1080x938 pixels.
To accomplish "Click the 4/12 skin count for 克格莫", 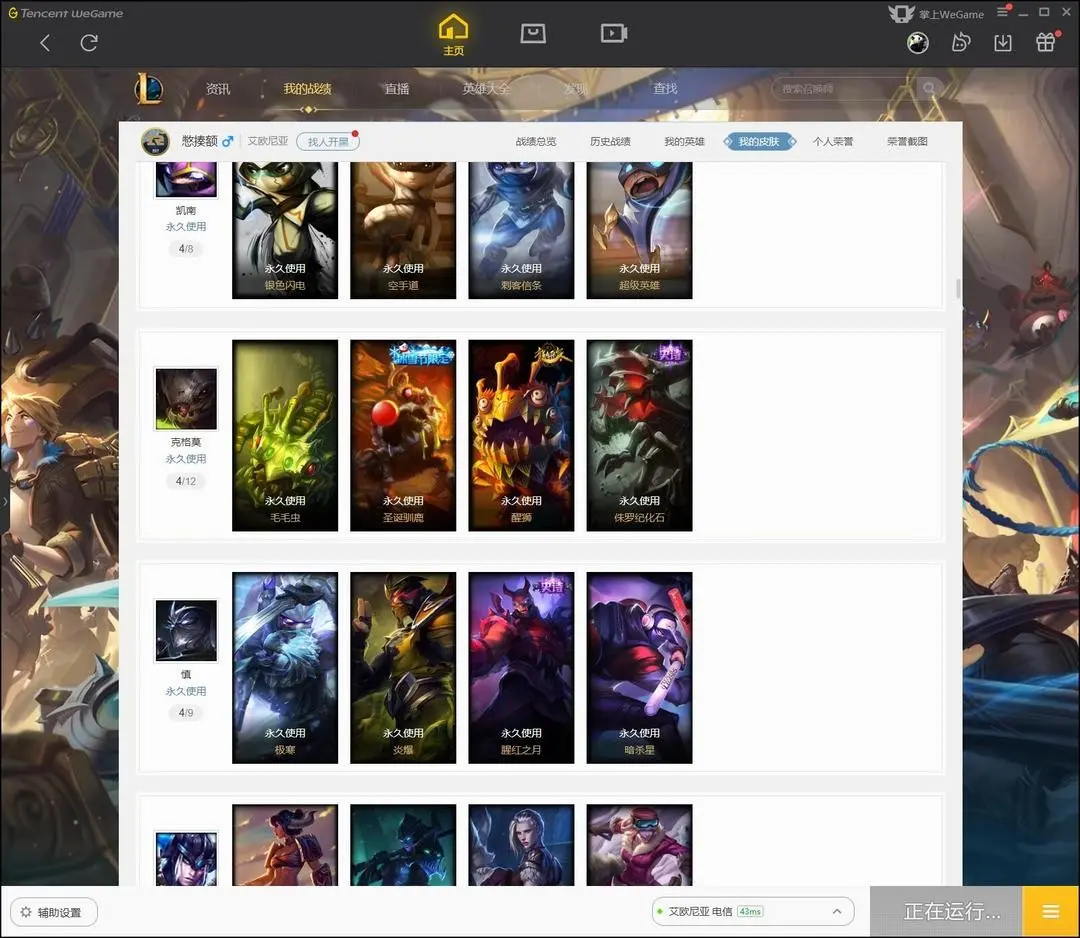I will (186, 481).
